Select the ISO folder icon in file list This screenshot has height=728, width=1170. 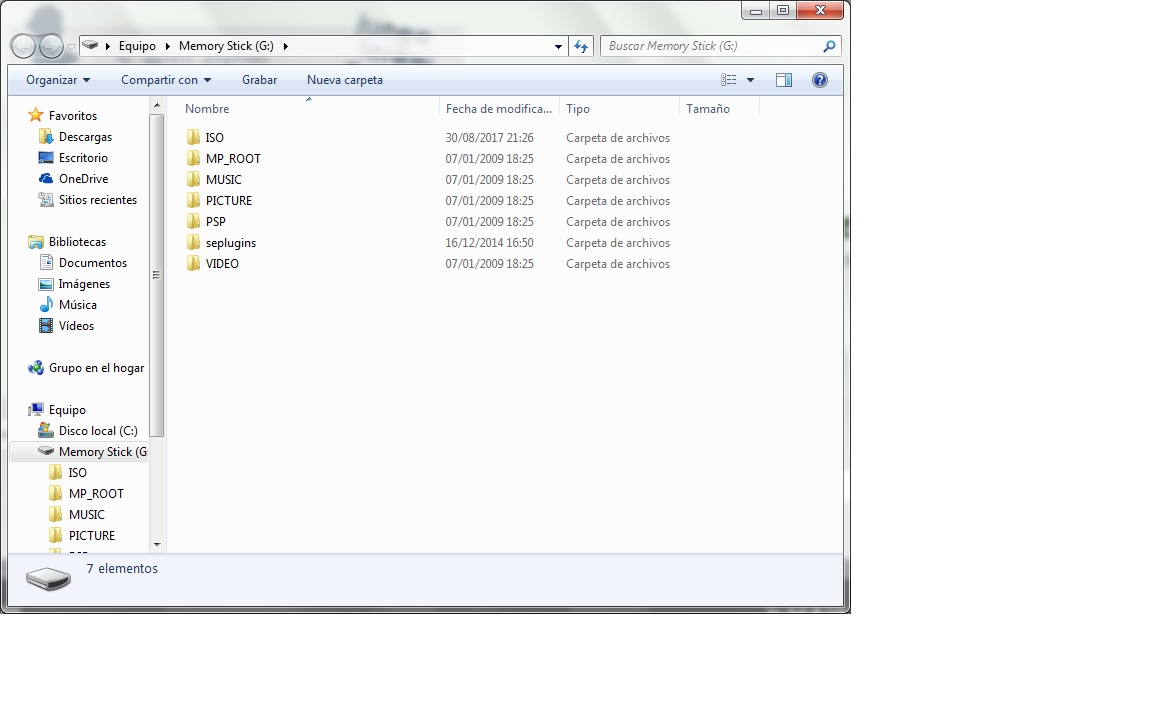click(x=193, y=137)
